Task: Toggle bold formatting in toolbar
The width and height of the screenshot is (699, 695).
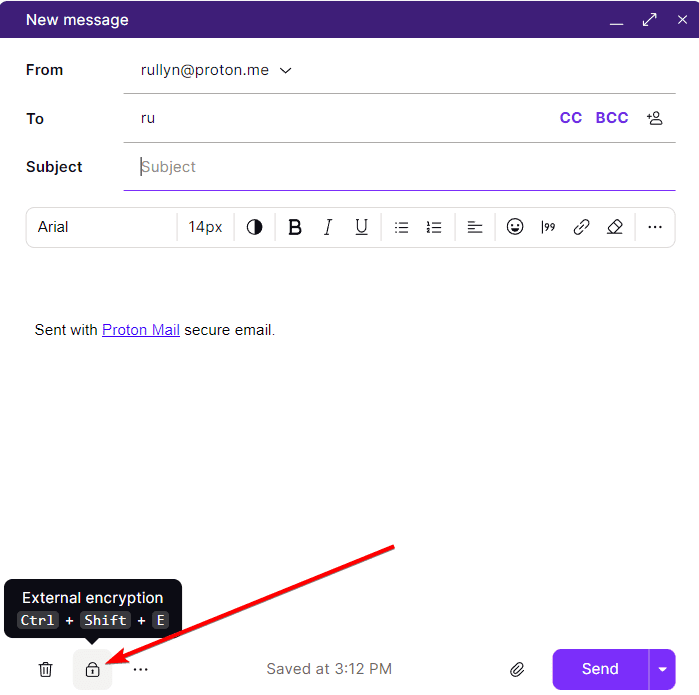Action: click(295, 227)
